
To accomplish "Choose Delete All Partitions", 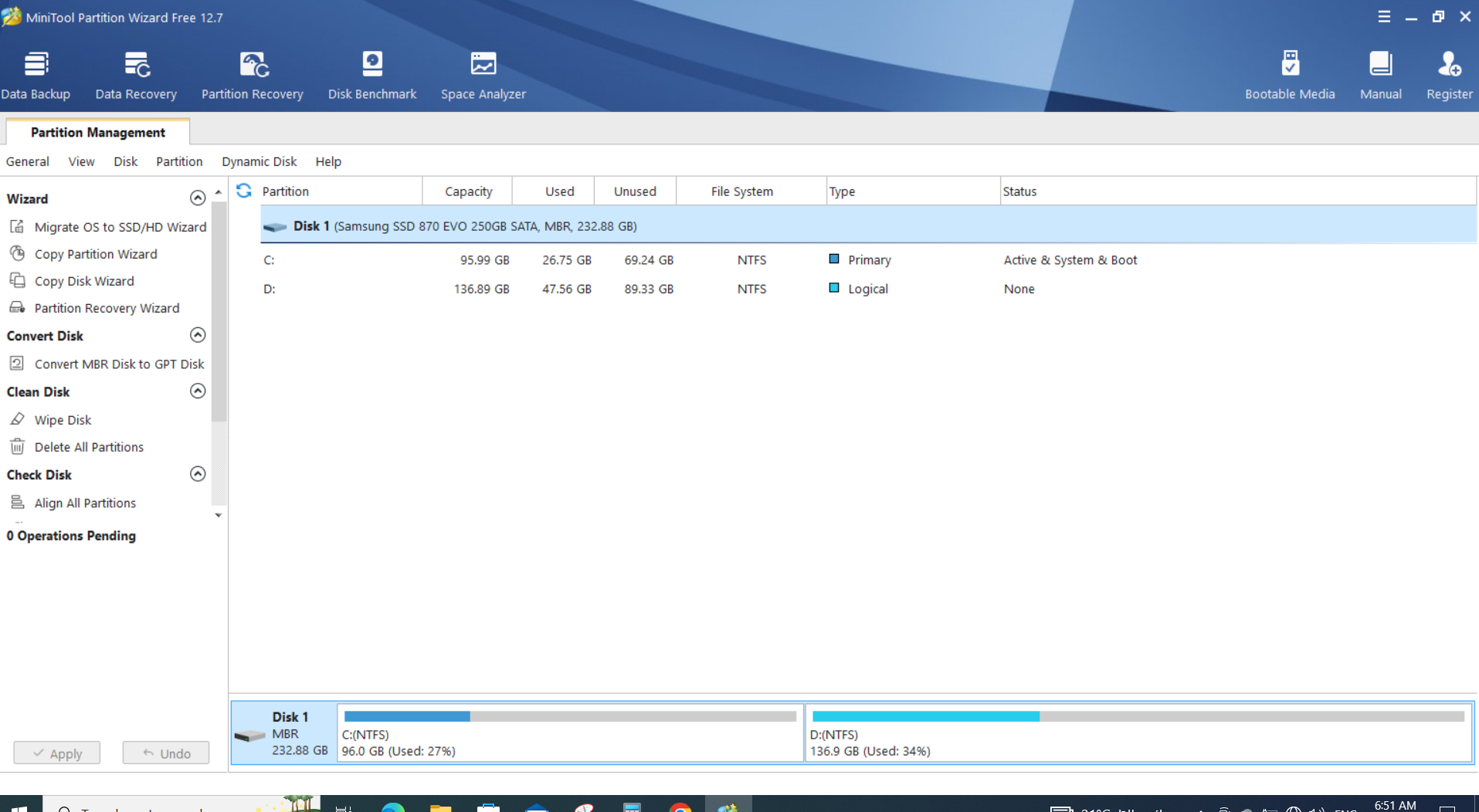I will click(76, 447).
